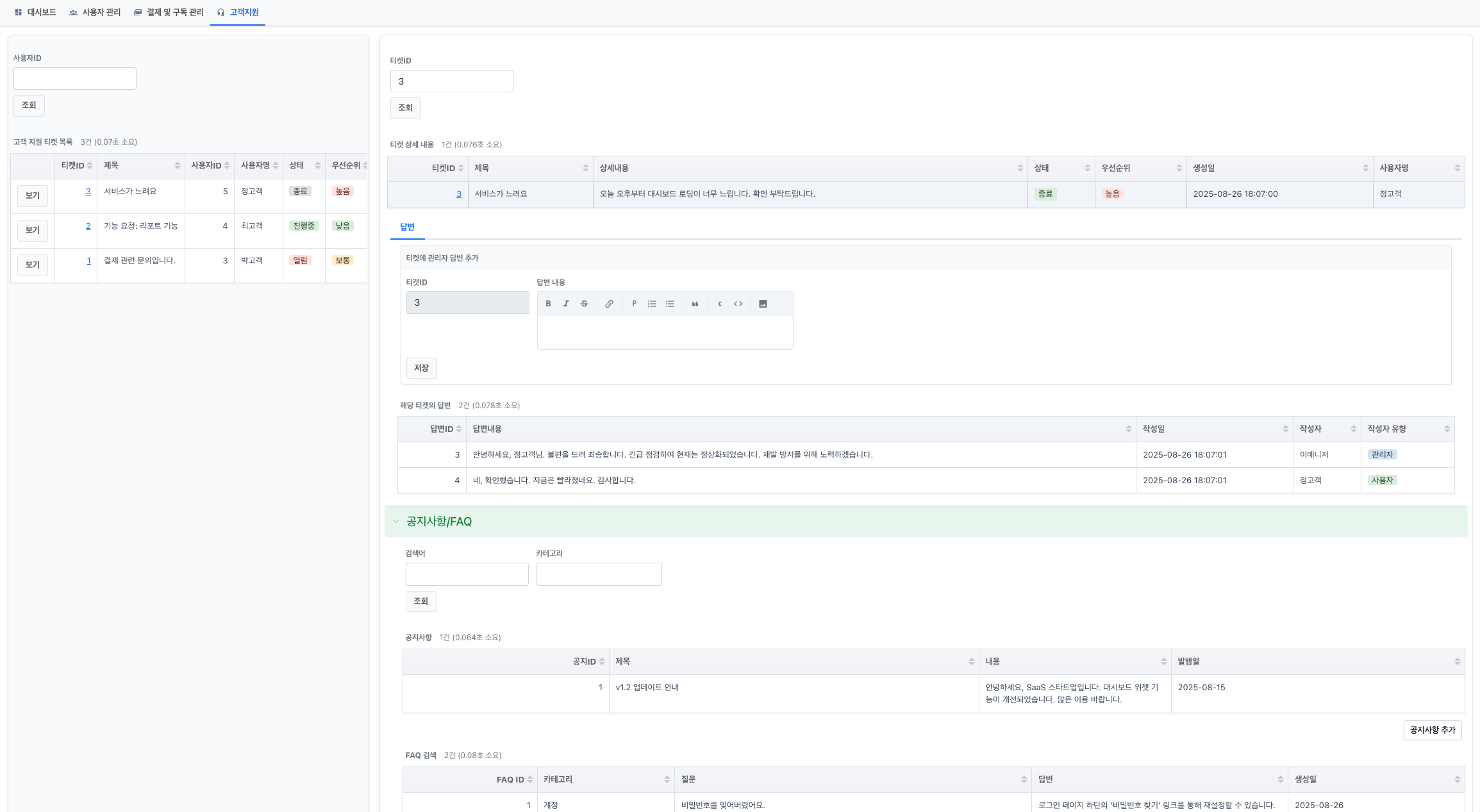Click the 공지사항 추가 button
Image resolution: width=1480 pixels, height=812 pixels.
[1432, 730]
